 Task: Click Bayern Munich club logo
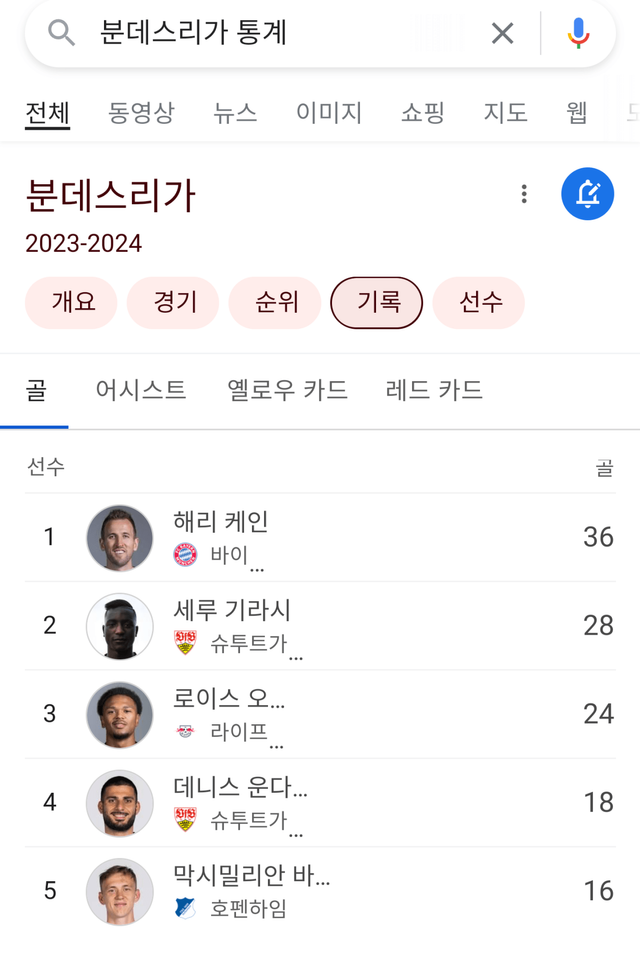[x=186, y=555]
